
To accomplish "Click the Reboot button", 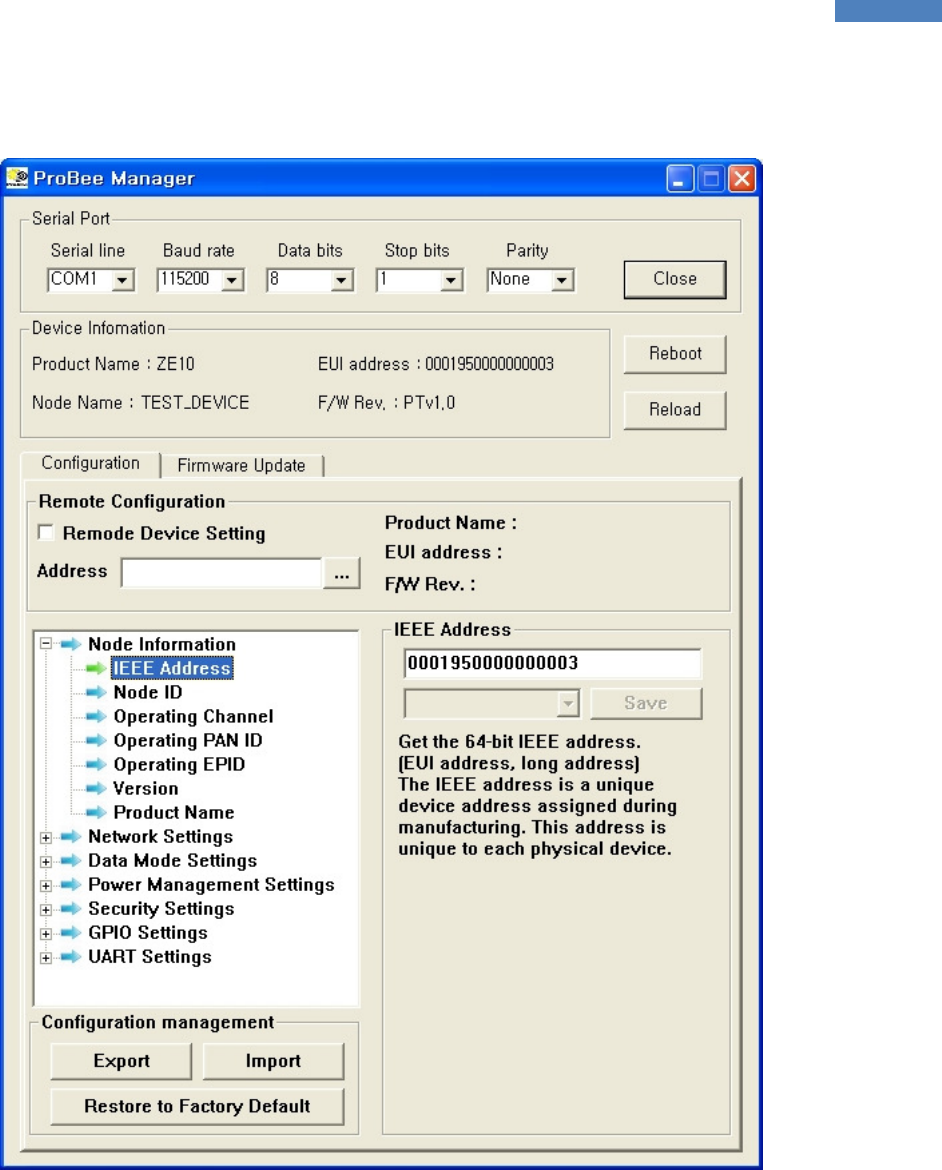I will tap(675, 354).
